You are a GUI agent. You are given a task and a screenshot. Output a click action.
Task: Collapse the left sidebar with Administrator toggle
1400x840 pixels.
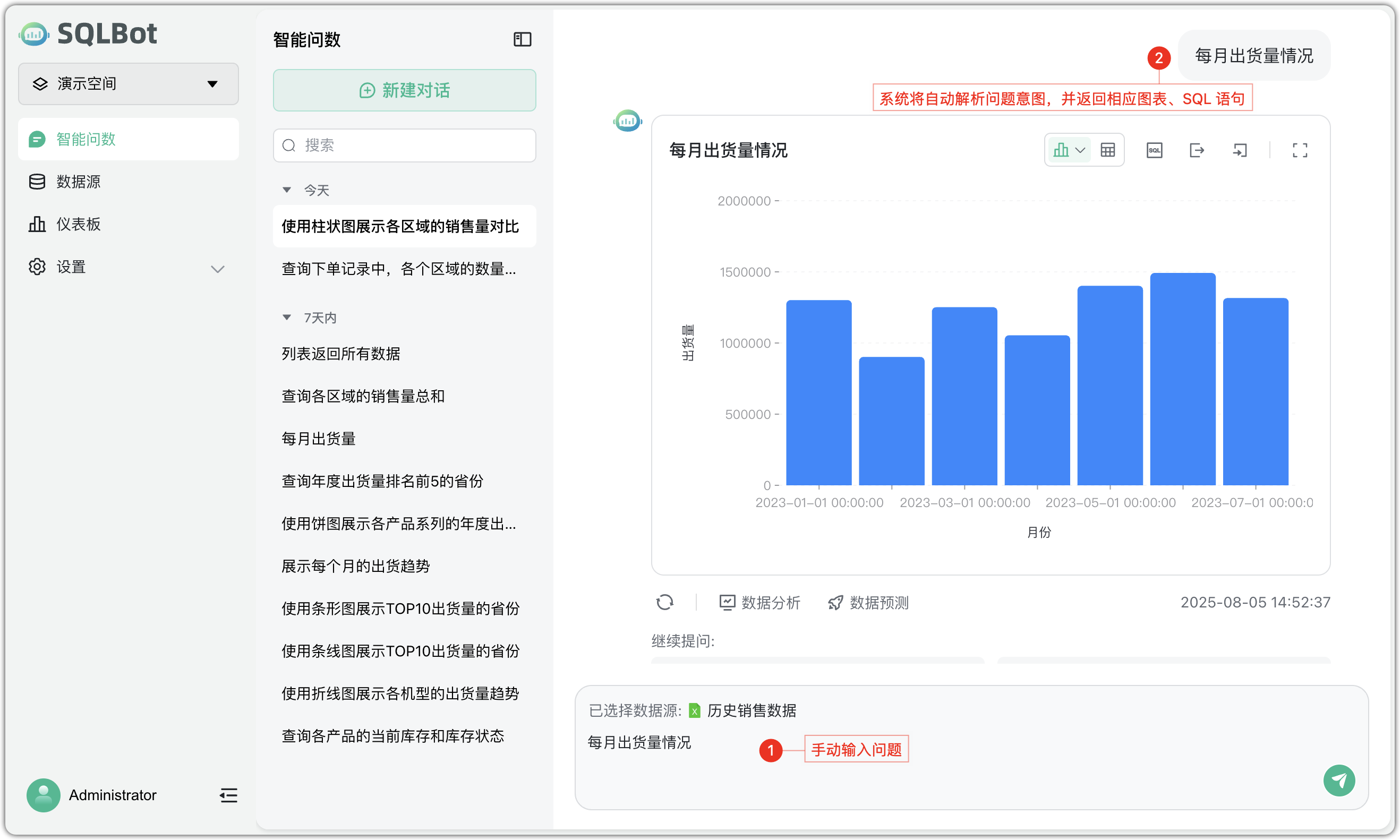pyautogui.click(x=228, y=795)
